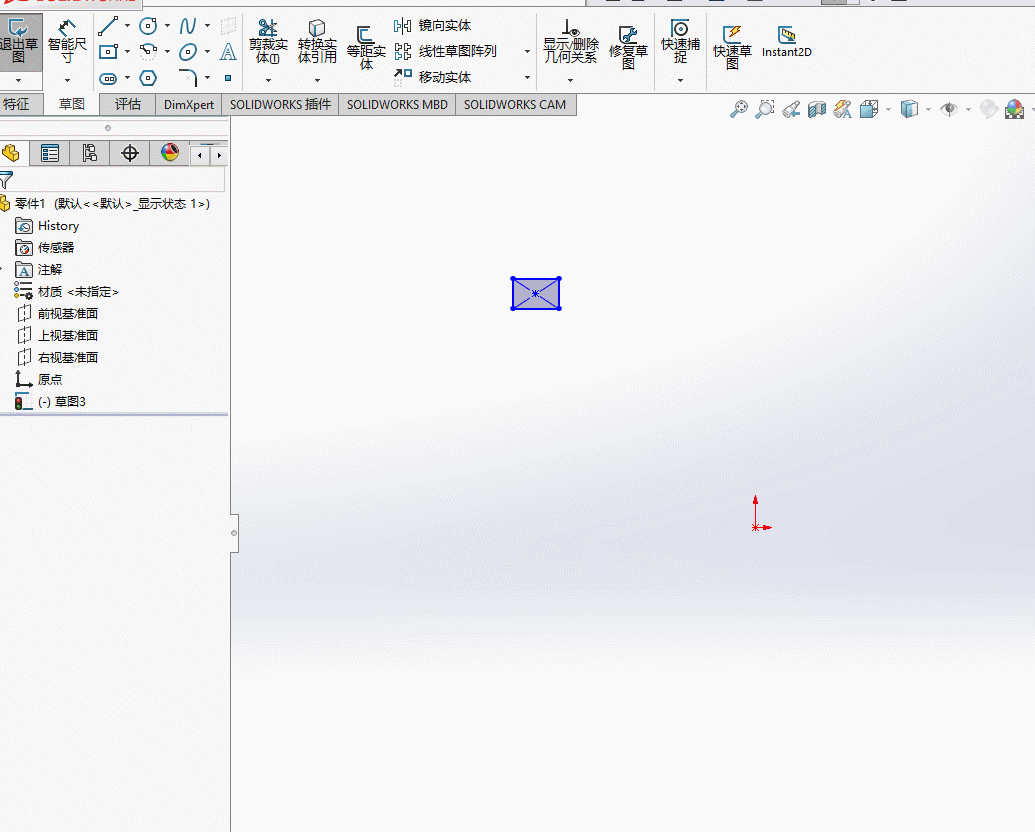
Task: Open the Circle tool dropdown arrow
Action: [167, 26]
